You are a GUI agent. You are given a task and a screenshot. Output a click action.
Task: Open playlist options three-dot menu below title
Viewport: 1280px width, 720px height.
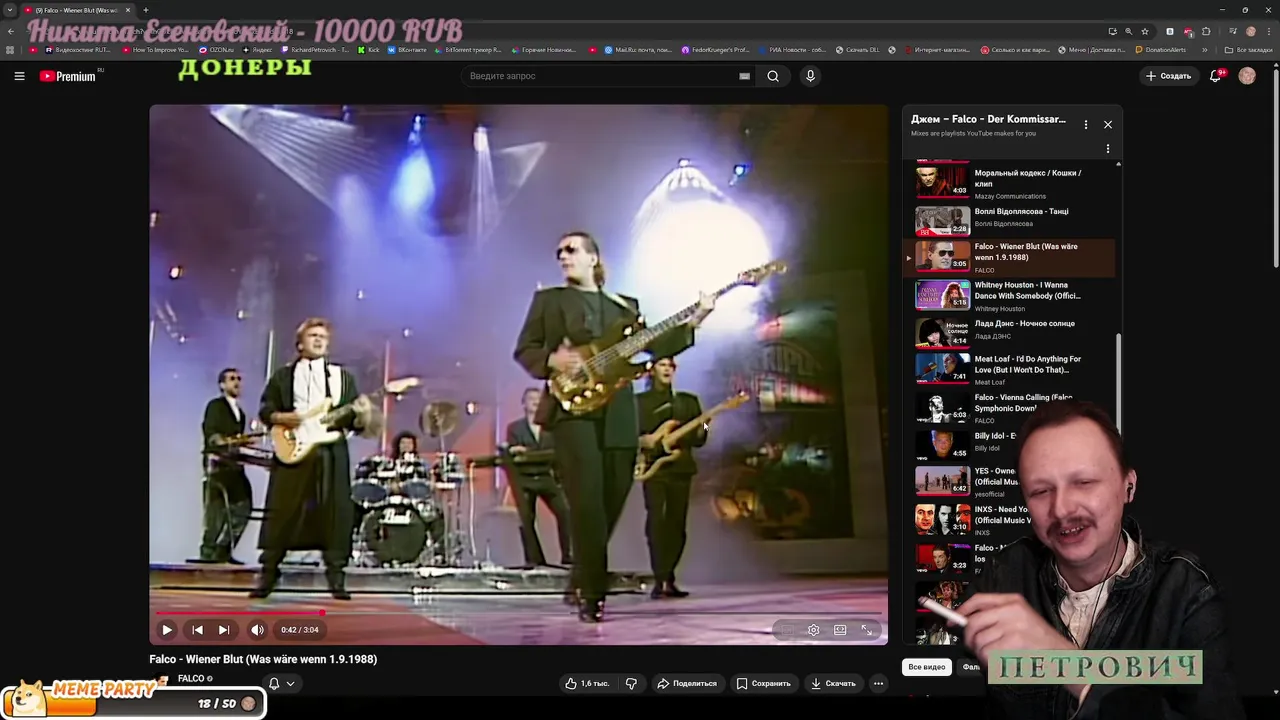[x=1108, y=149]
